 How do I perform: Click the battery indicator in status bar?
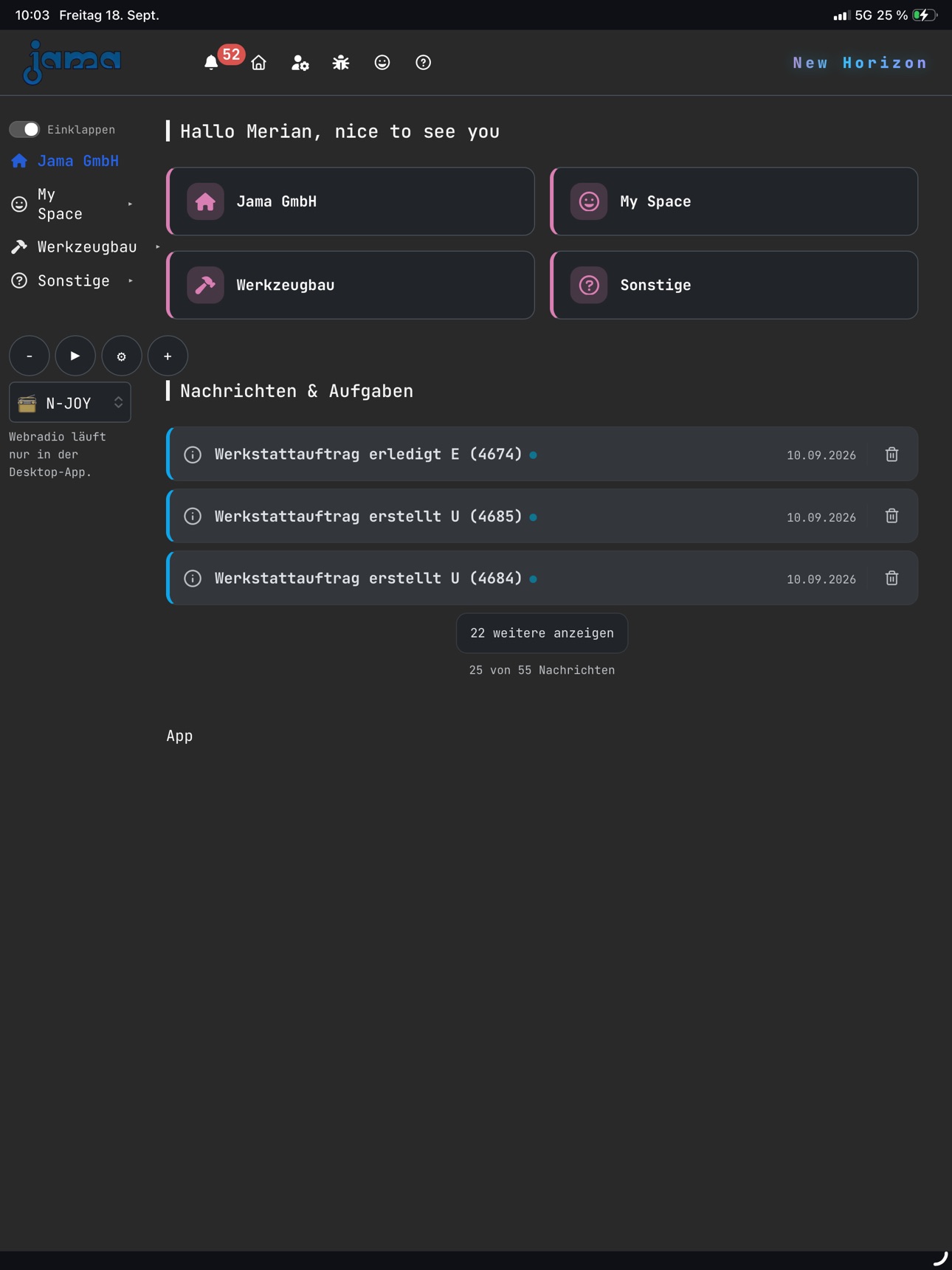coord(925,15)
